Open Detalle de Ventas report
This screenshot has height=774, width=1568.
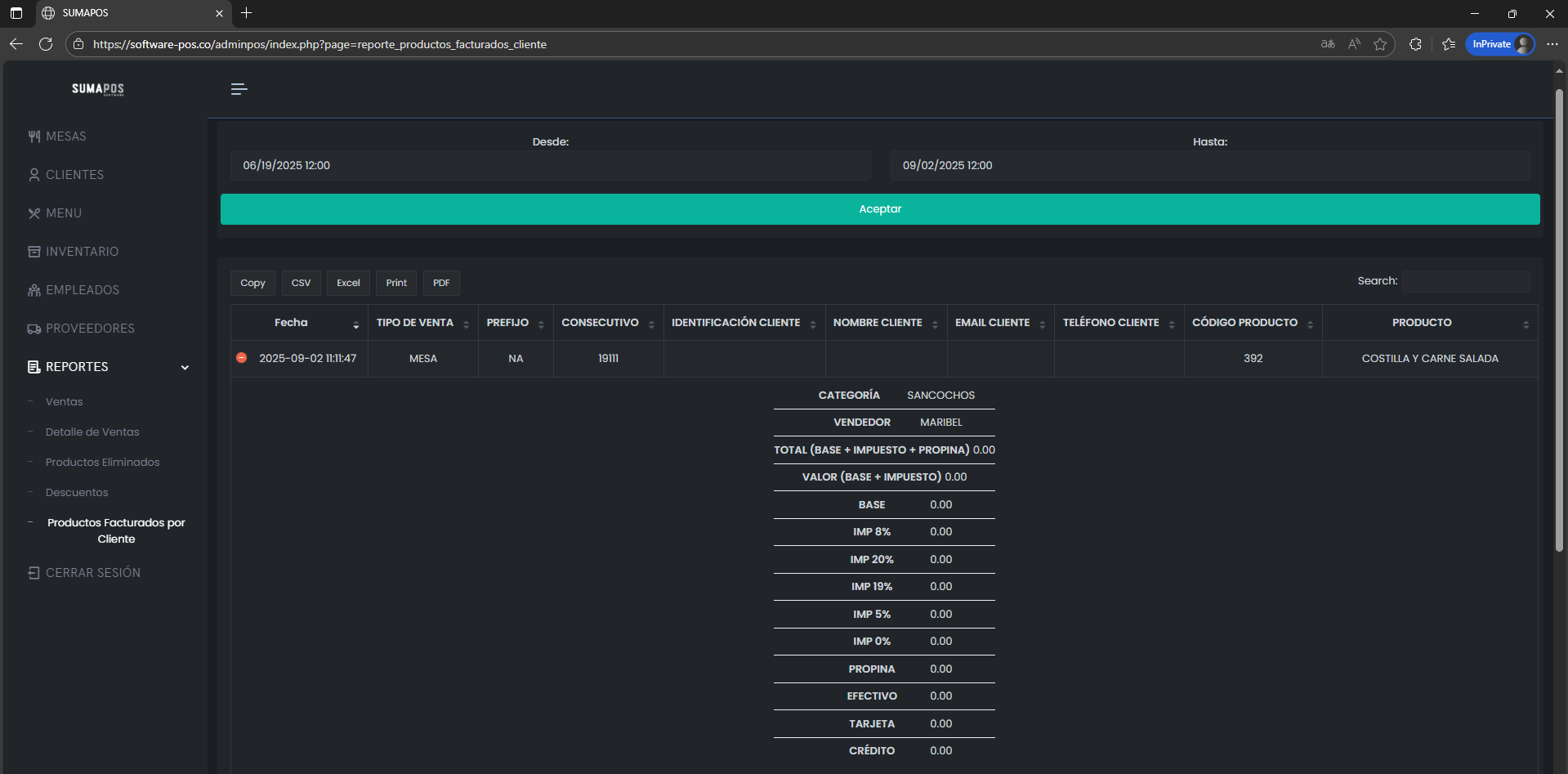(92, 432)
